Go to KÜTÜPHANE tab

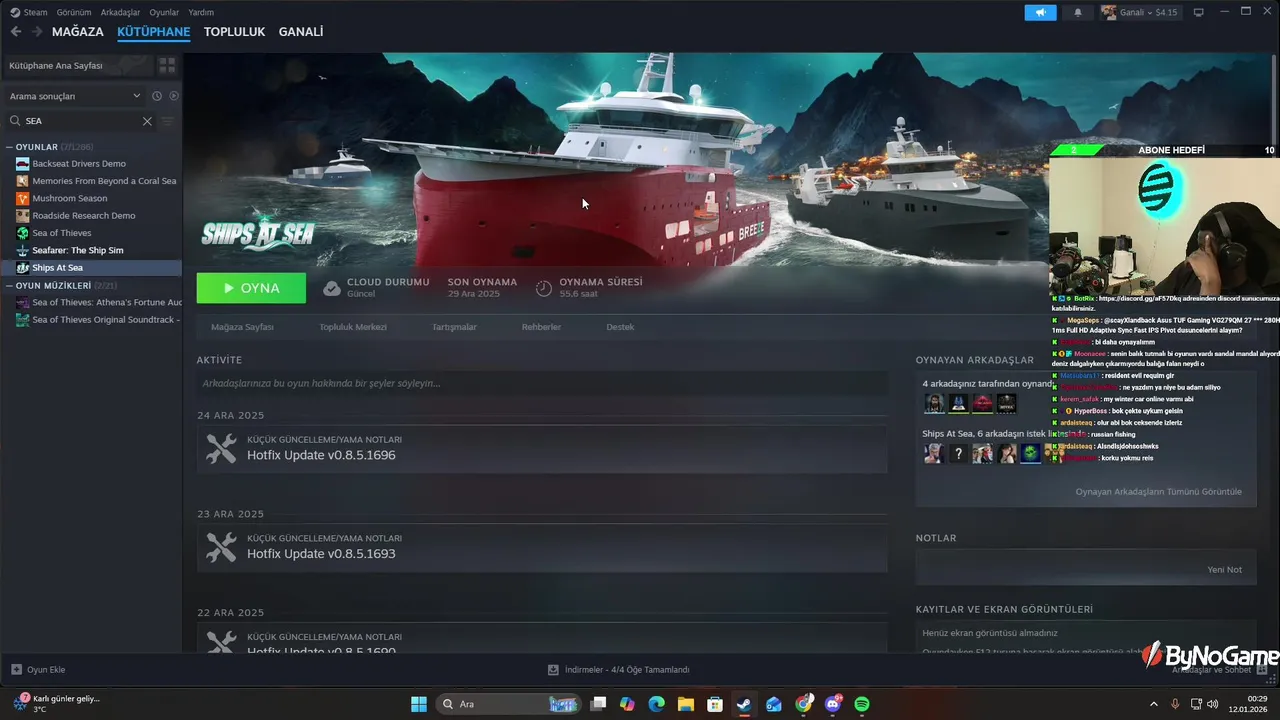coord(153,32)
